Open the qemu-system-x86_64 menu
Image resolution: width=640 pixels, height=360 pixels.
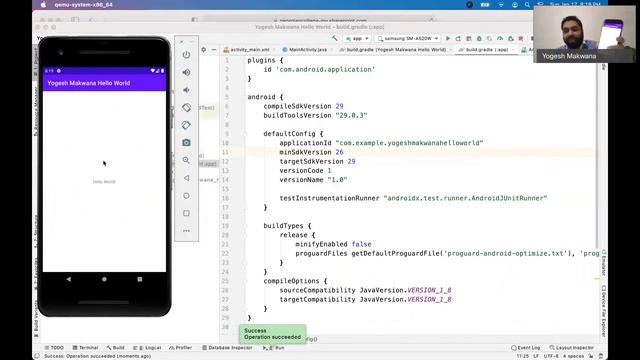83,4
